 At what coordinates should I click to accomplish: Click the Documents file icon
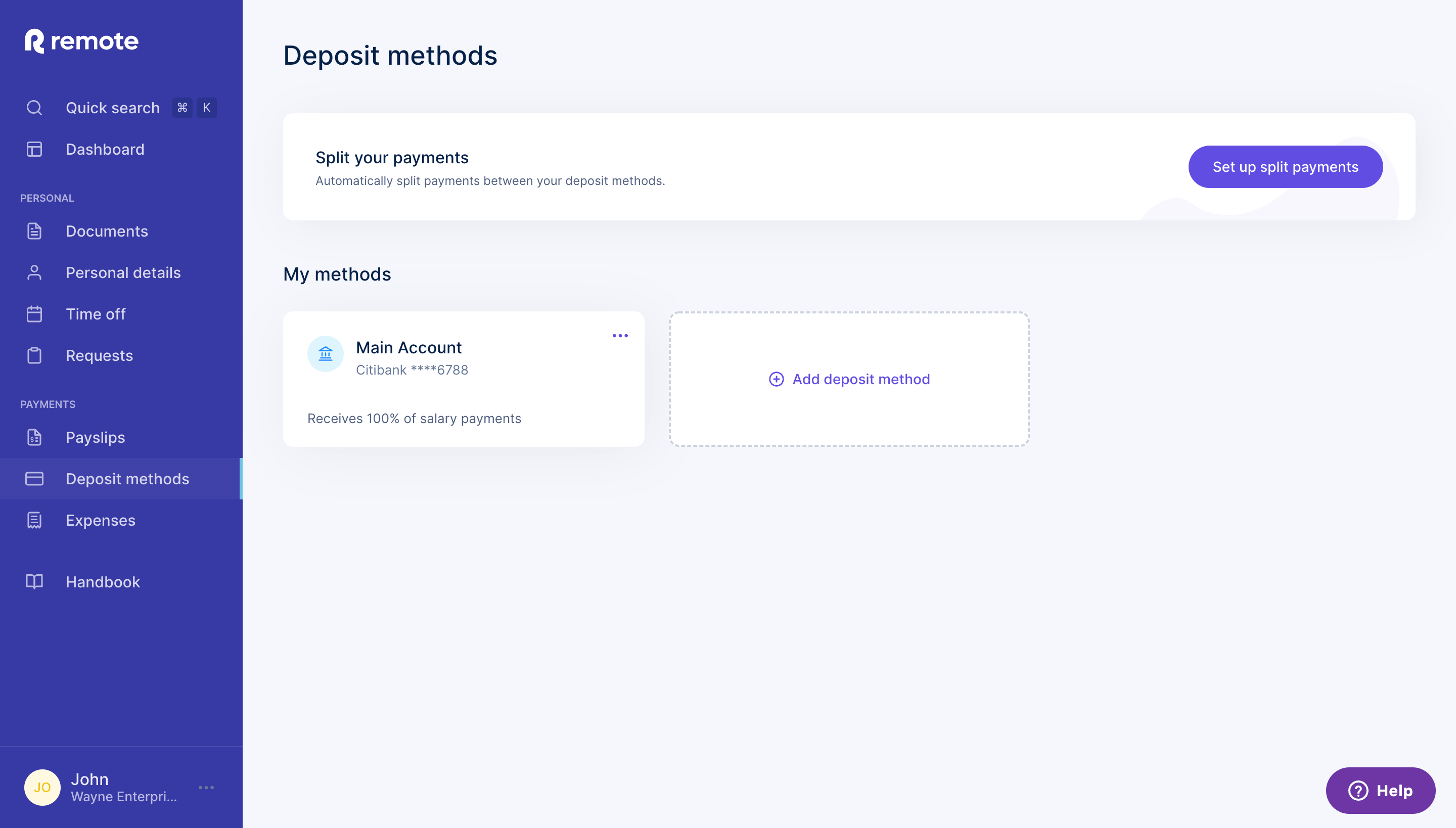[x=34, y=231]
